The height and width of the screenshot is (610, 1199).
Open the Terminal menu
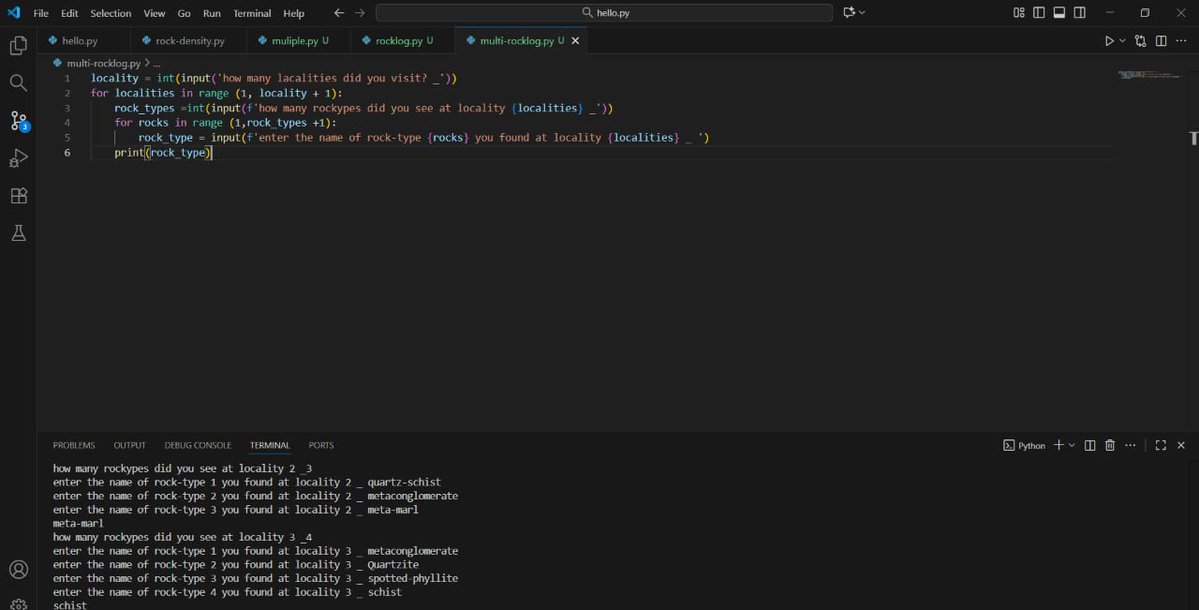coord(251,13)
